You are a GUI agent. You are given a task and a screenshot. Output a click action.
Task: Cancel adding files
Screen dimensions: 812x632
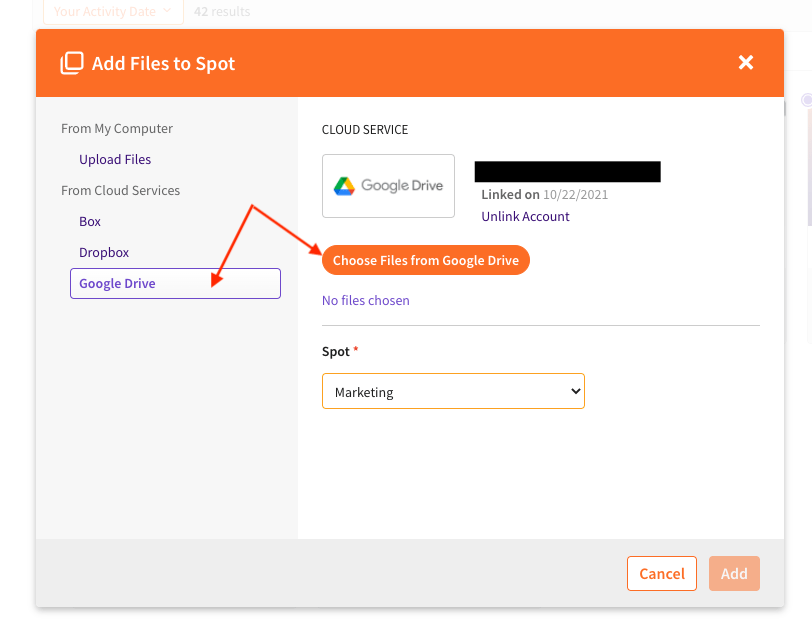tap(661, 573)
